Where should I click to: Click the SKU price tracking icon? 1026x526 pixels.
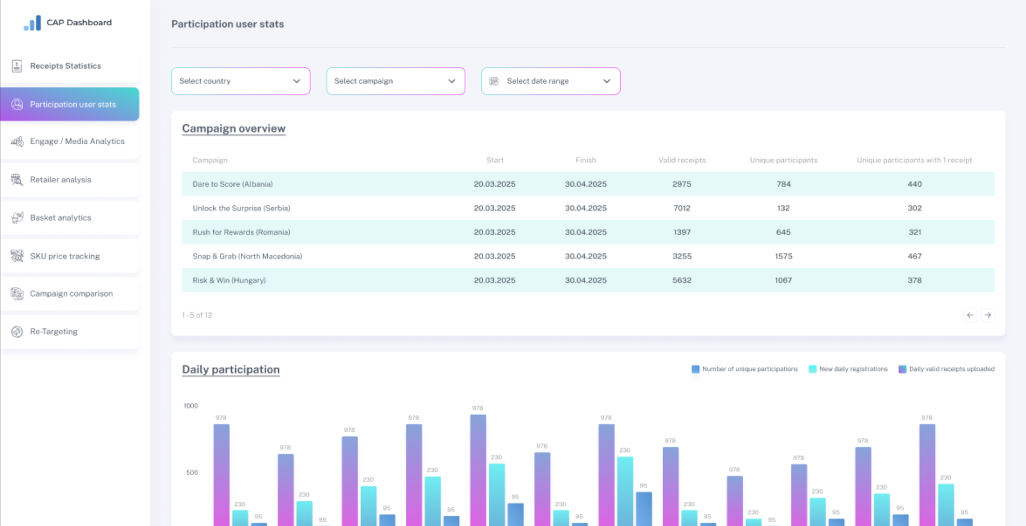17,256
